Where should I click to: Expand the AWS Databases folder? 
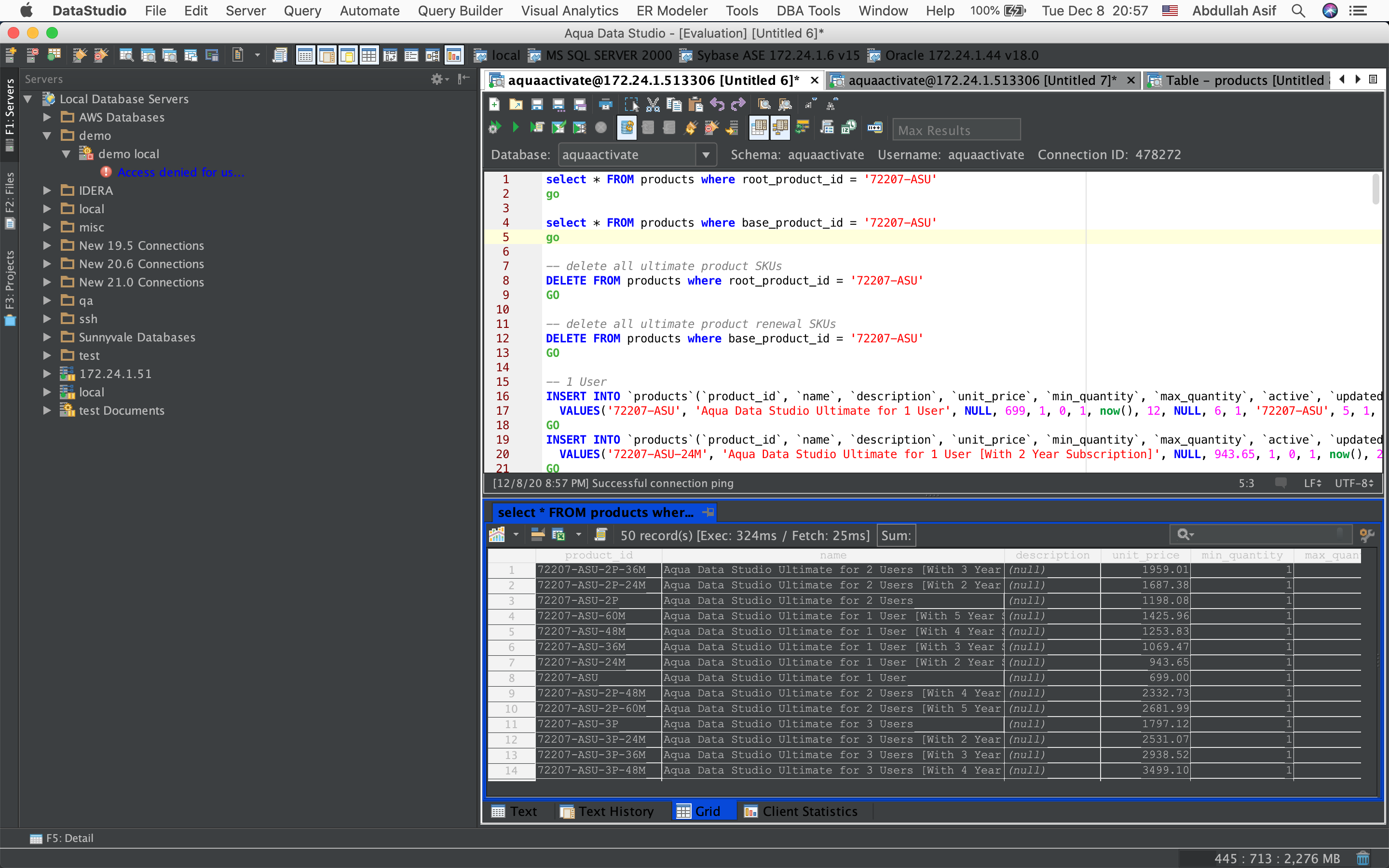48,117
